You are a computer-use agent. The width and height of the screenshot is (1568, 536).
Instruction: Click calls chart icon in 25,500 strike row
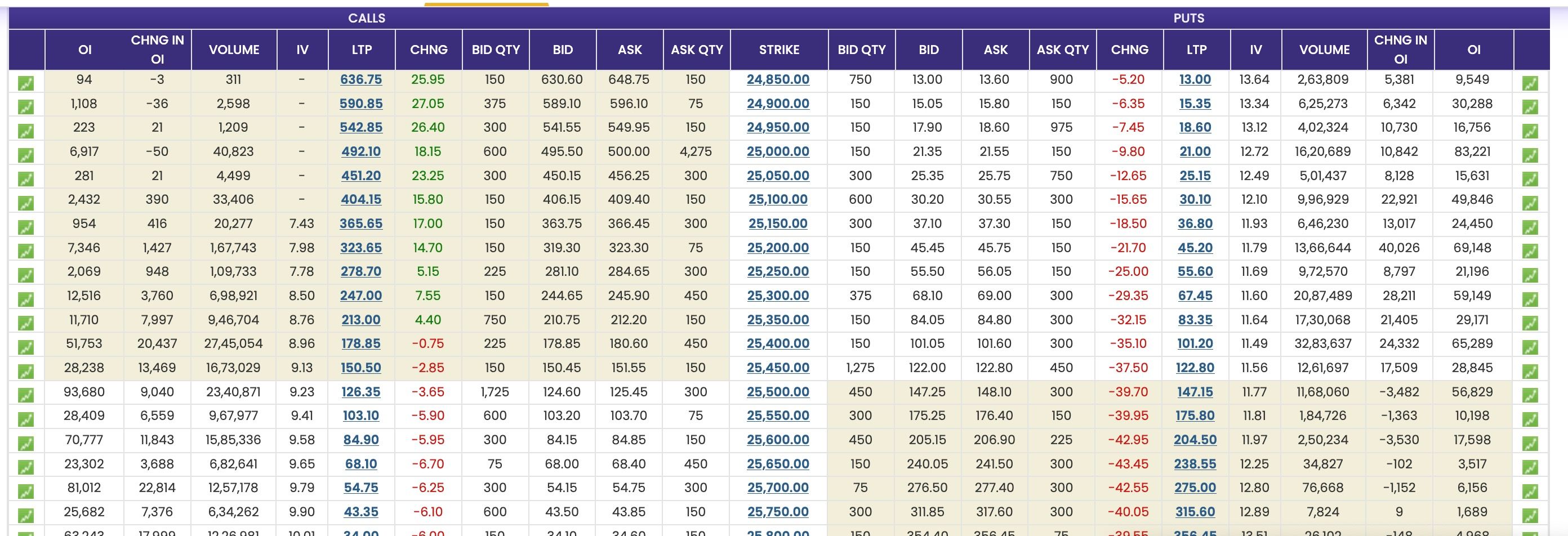(x=25, y=395)
